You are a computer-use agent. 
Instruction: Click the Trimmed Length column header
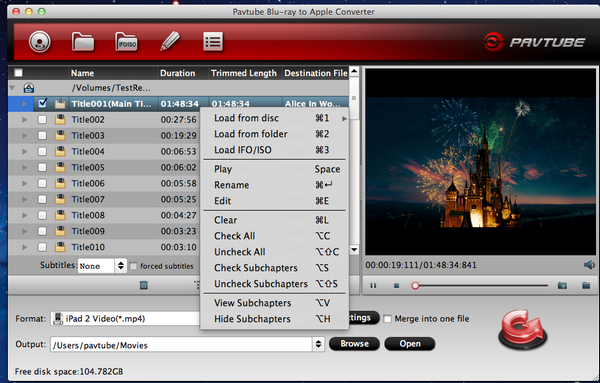point(244,73)
